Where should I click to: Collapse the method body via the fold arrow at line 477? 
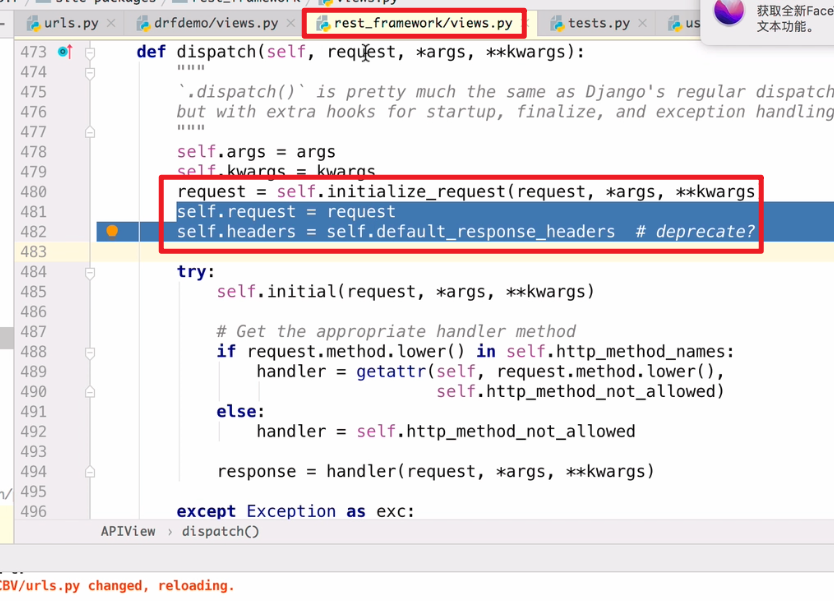point(90,131)
